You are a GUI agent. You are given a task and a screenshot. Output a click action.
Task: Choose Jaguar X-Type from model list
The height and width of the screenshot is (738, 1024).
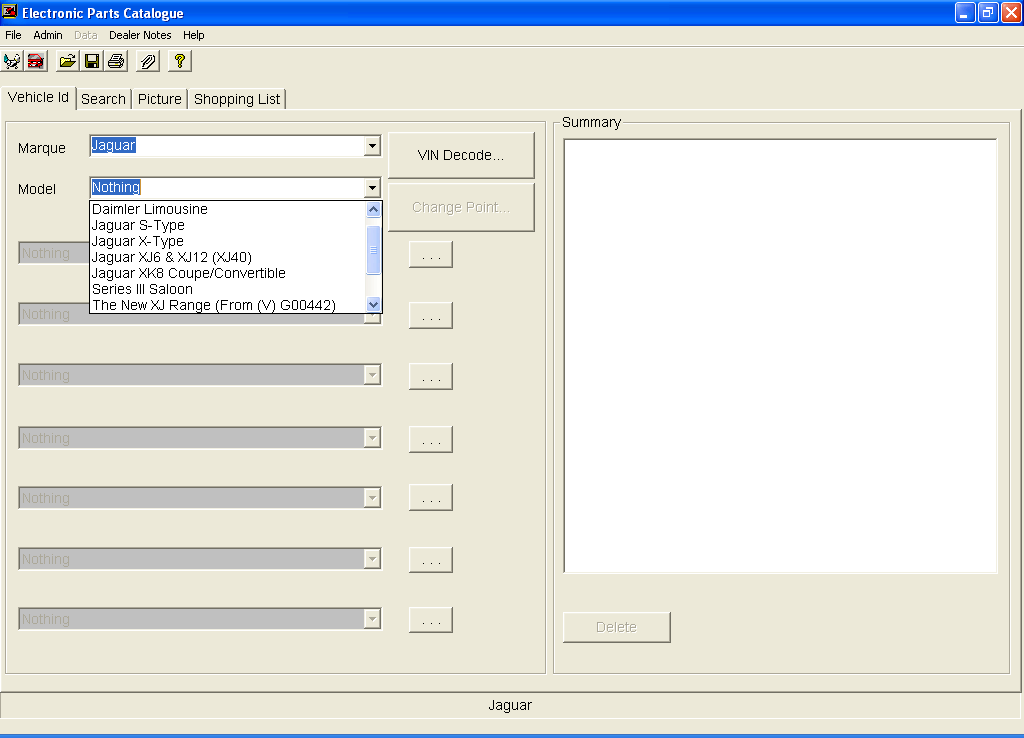point(227,241)
